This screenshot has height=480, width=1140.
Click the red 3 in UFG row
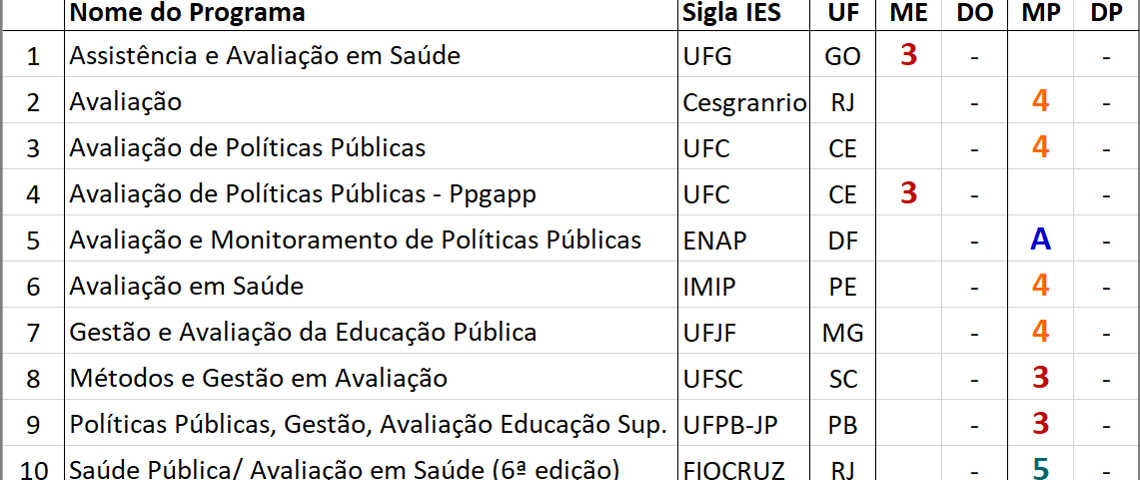[908, 55]
